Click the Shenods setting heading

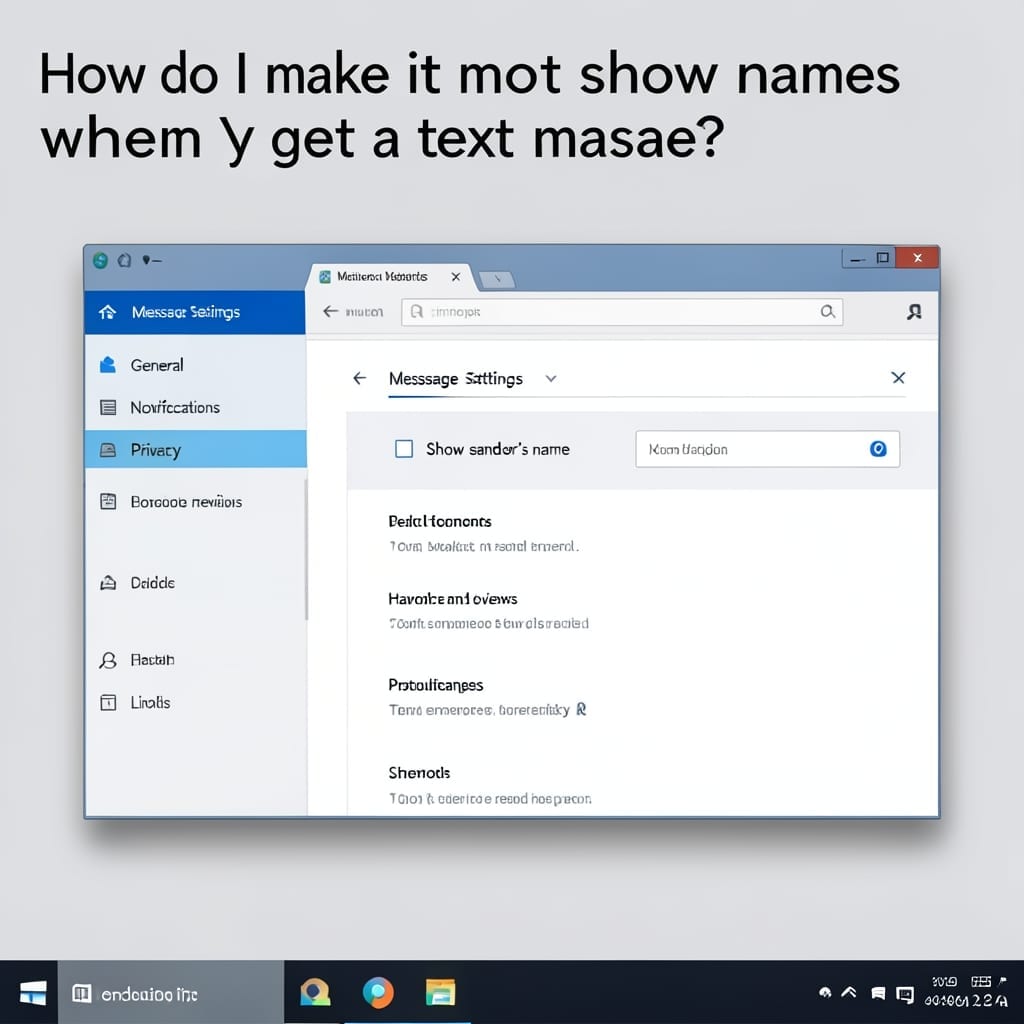[x=419, y=773]
